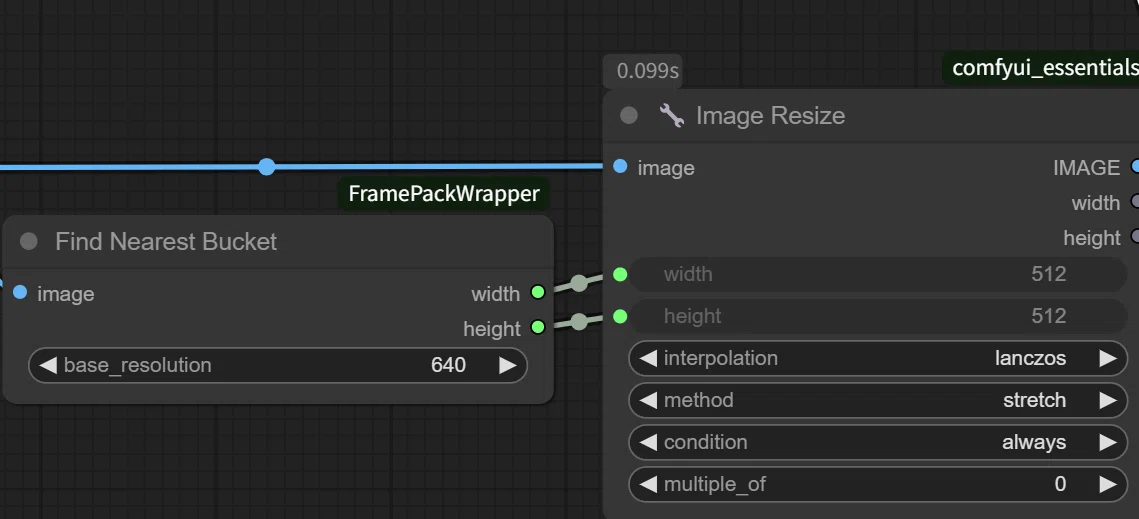Viewport: 1139px width, 519px height.
Task: Click the green width input socket on Image Resize
Action: coord(620,274)
